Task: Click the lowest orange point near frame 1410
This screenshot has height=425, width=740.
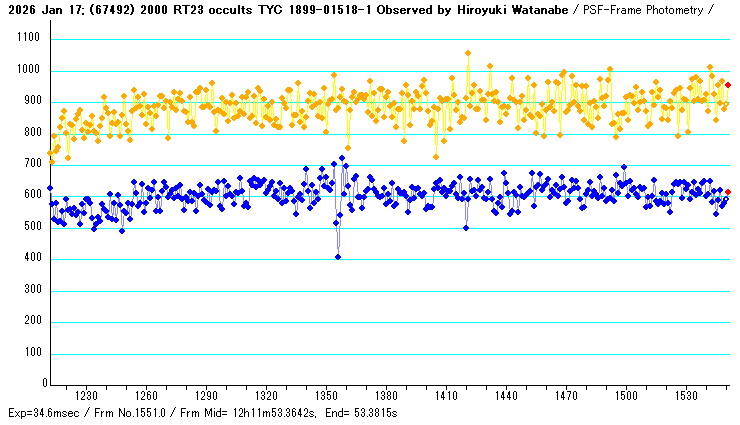Action: click(436, 156)
